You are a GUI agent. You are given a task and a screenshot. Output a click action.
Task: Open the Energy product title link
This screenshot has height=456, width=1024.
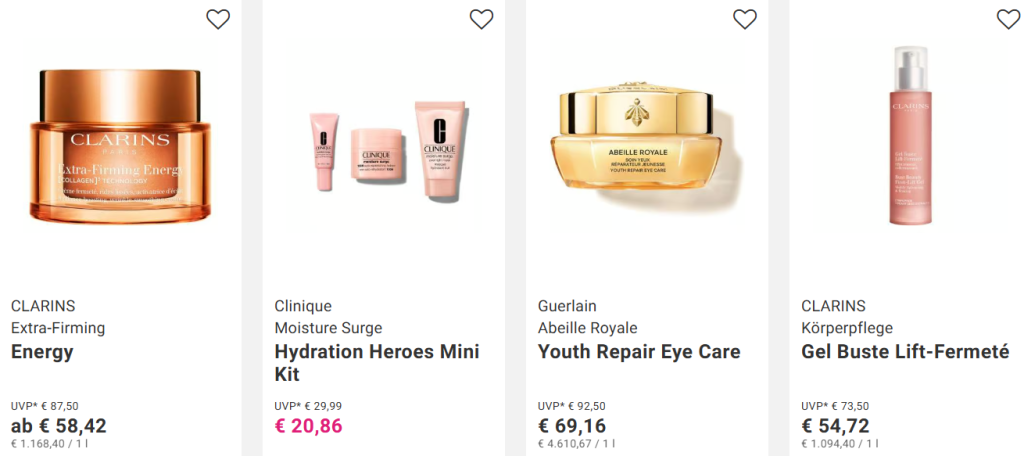[x=42, y=352]
